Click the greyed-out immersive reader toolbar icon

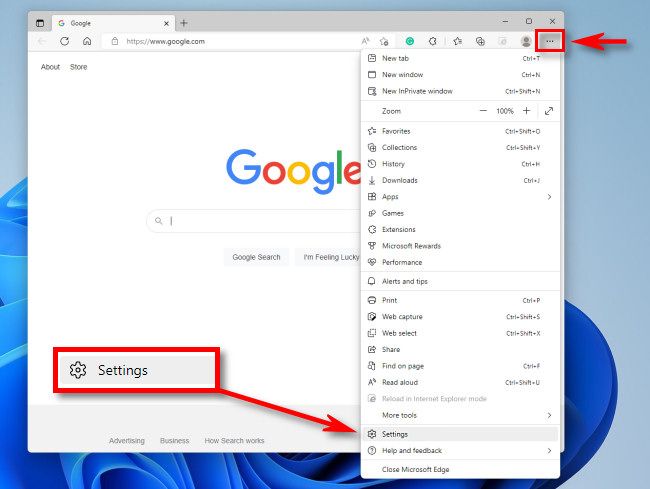tap(502, 41)
